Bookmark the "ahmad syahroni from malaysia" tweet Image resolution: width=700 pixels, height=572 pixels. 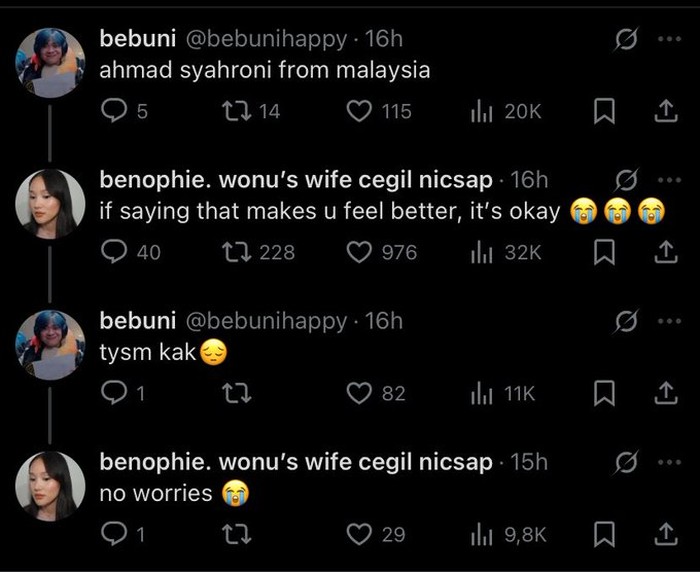pos(603,111)
